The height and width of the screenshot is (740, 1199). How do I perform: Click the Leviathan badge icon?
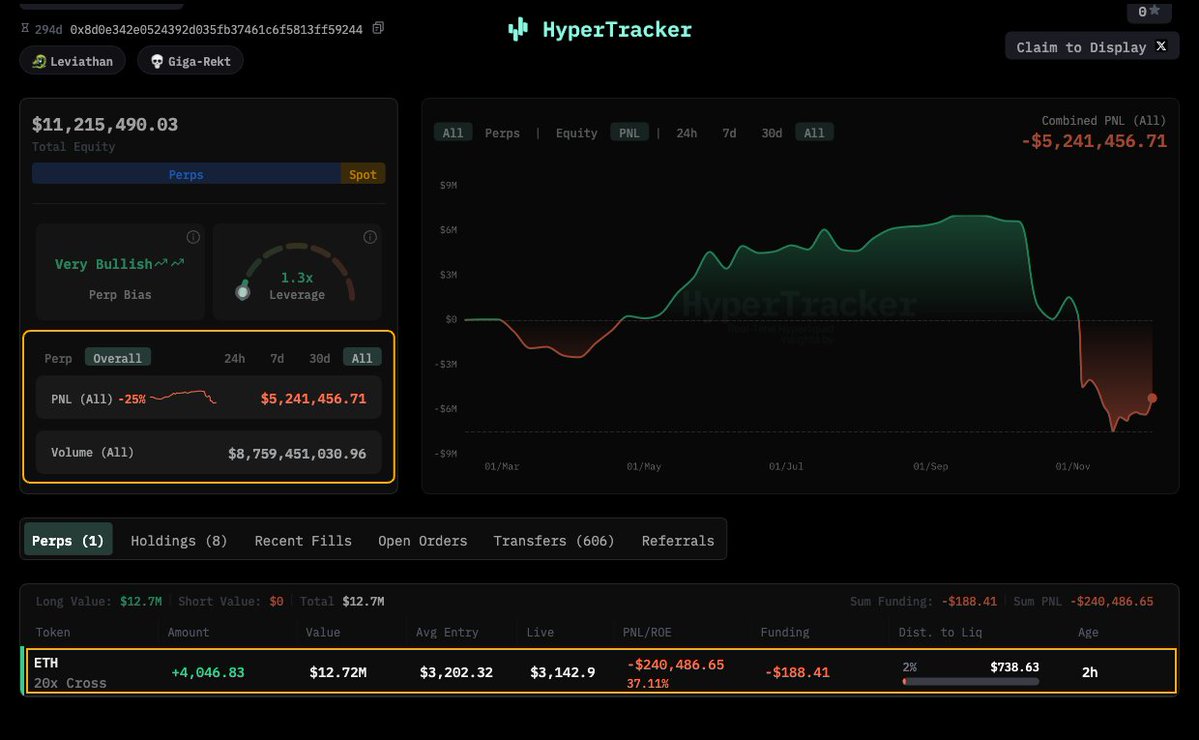point(39,61)
